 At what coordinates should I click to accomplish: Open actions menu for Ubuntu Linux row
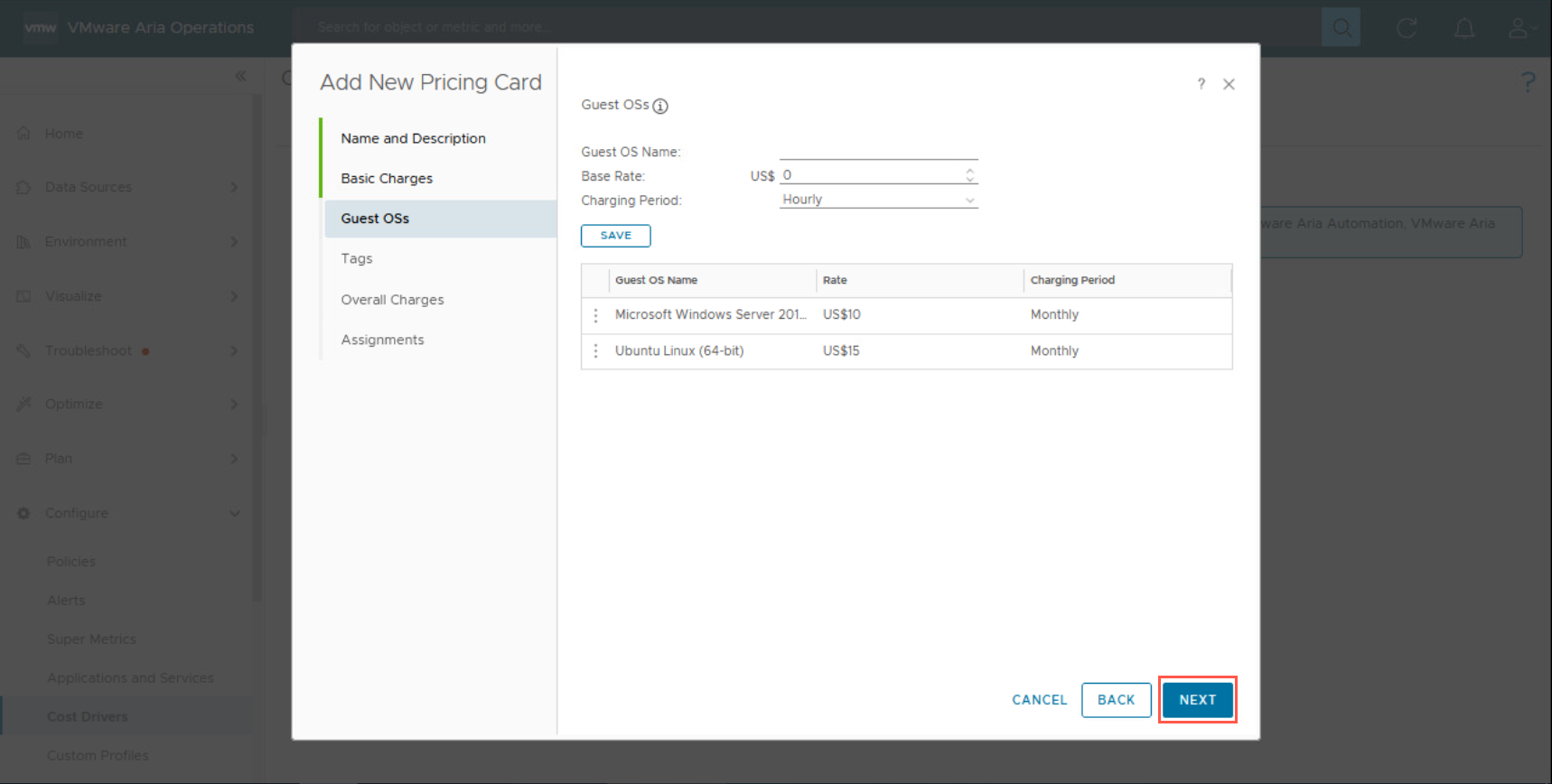[x=595, y=351]
